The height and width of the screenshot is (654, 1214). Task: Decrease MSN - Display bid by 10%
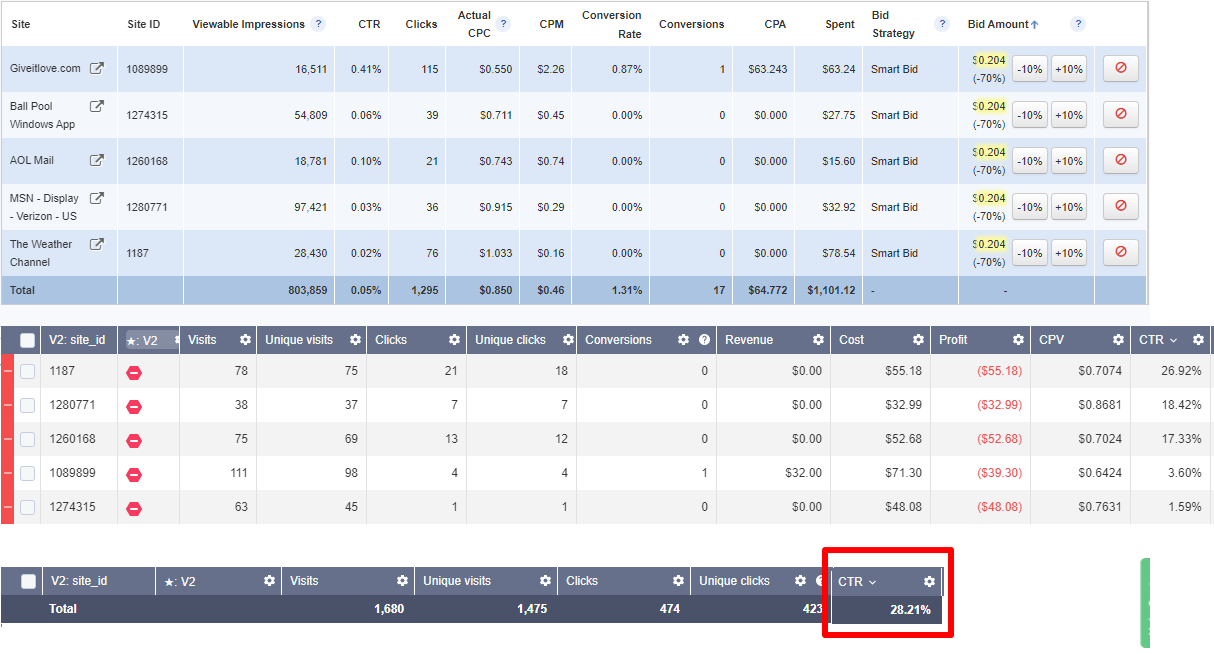click(x=1029, y=207)
